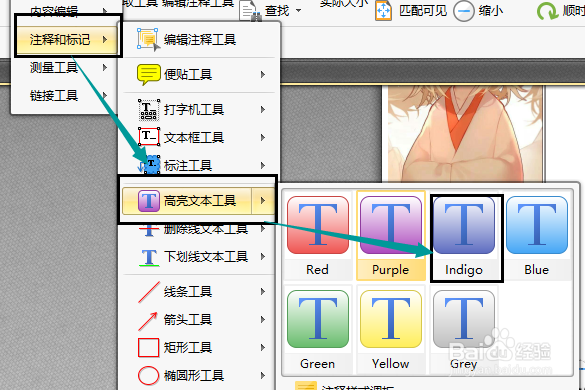Select the Purple highlight color
The width and height of the screenshot is (585, 390).
pos(391,235)
